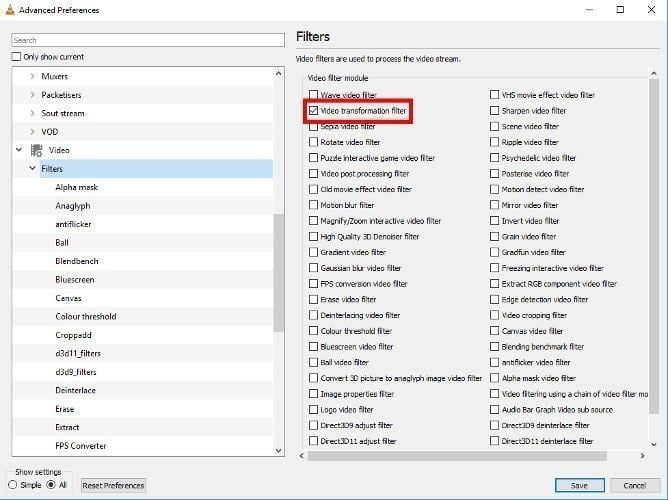Click the filter list scroll down arrow
The width and height of the screenshot is (668, 500).
654,444
